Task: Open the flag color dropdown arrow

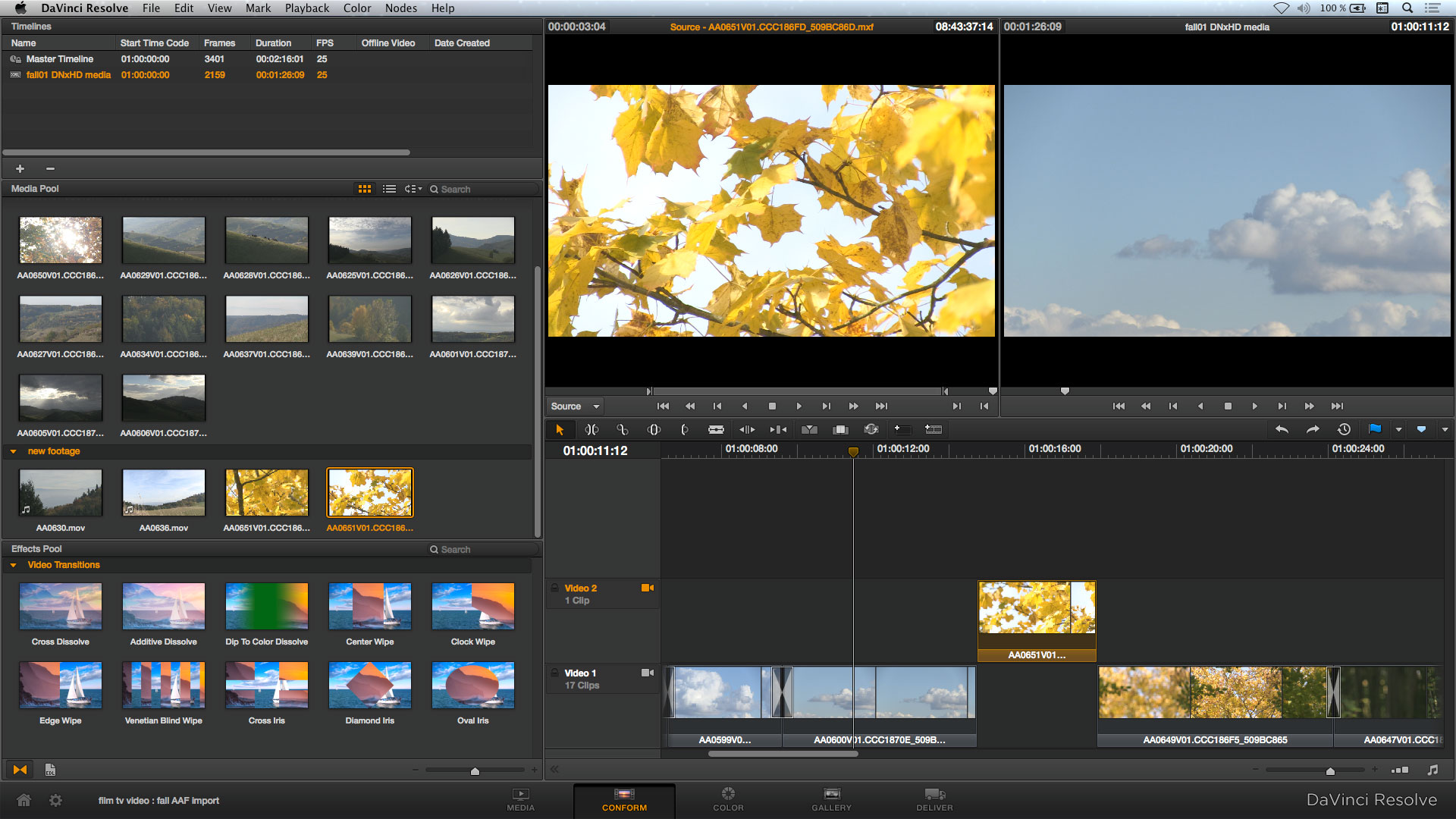Action: [1398, 430]
